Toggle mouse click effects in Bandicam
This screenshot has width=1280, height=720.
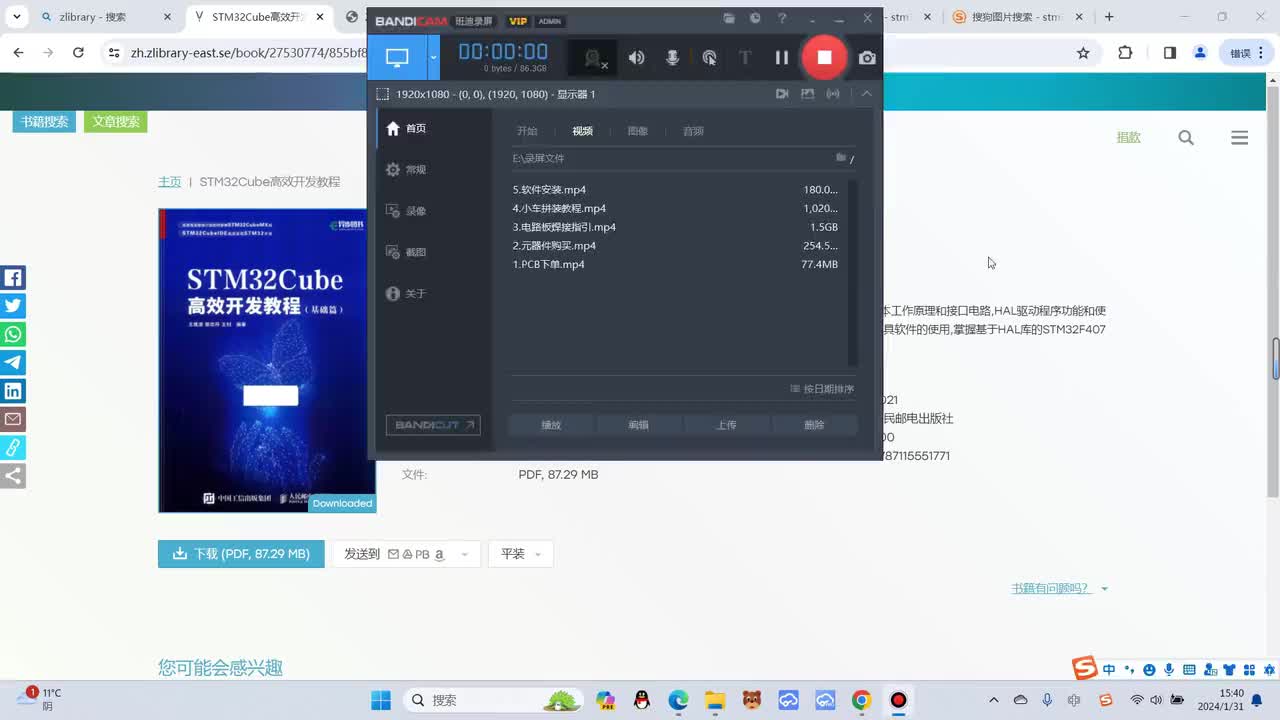coord(709,58)
